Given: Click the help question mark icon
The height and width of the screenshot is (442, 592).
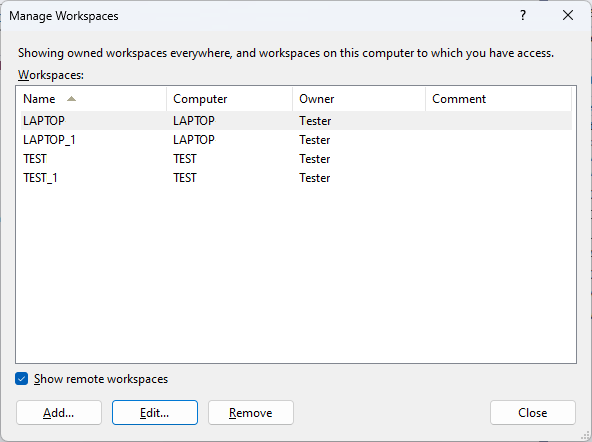Looking at the screenshot, I should [x=523, y=15].
